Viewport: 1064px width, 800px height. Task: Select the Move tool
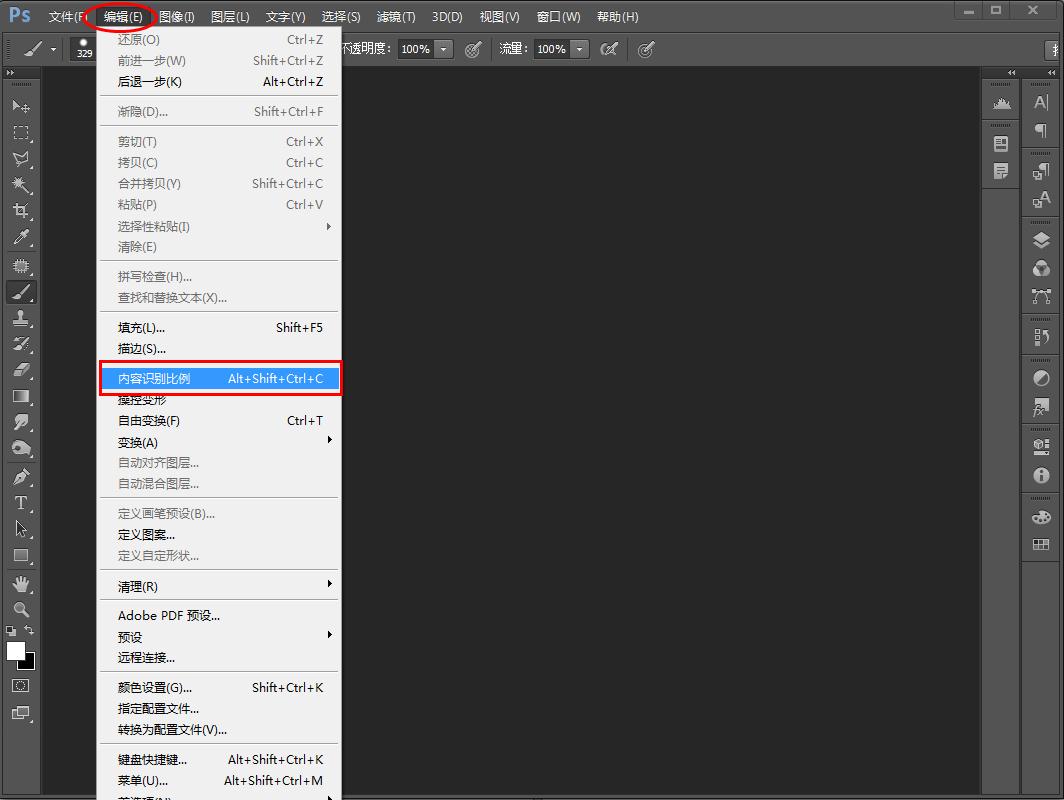[21, 106]
